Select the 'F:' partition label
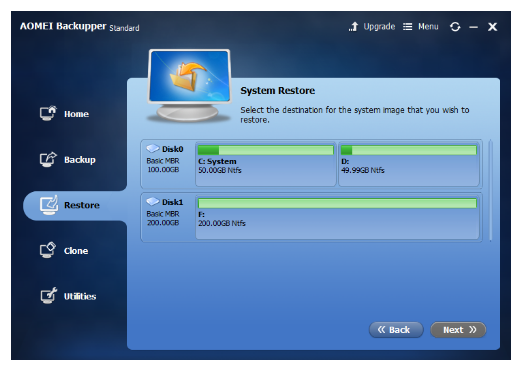523x368 pixels. coord(201,215)
